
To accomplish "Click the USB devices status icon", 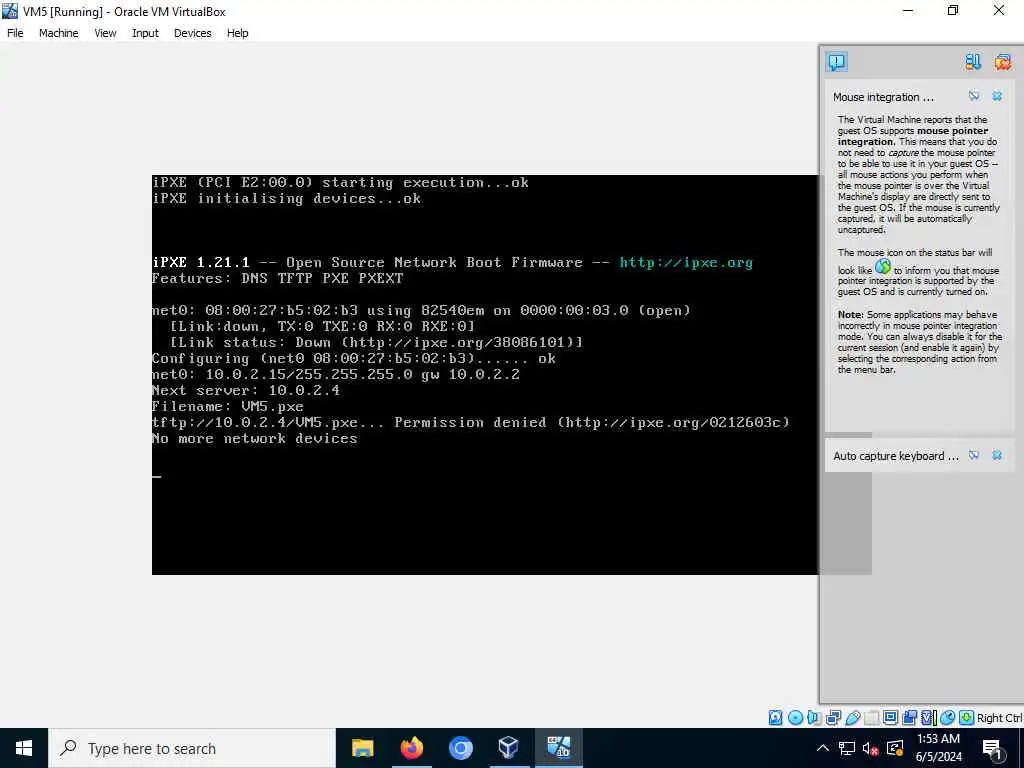I will 853,718.
